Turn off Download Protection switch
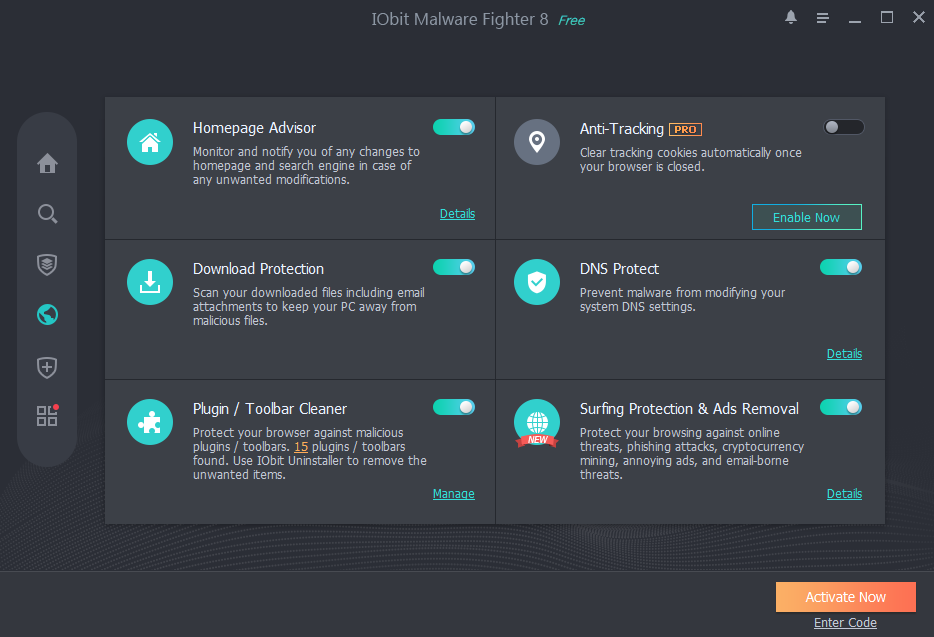 point(453,267)
